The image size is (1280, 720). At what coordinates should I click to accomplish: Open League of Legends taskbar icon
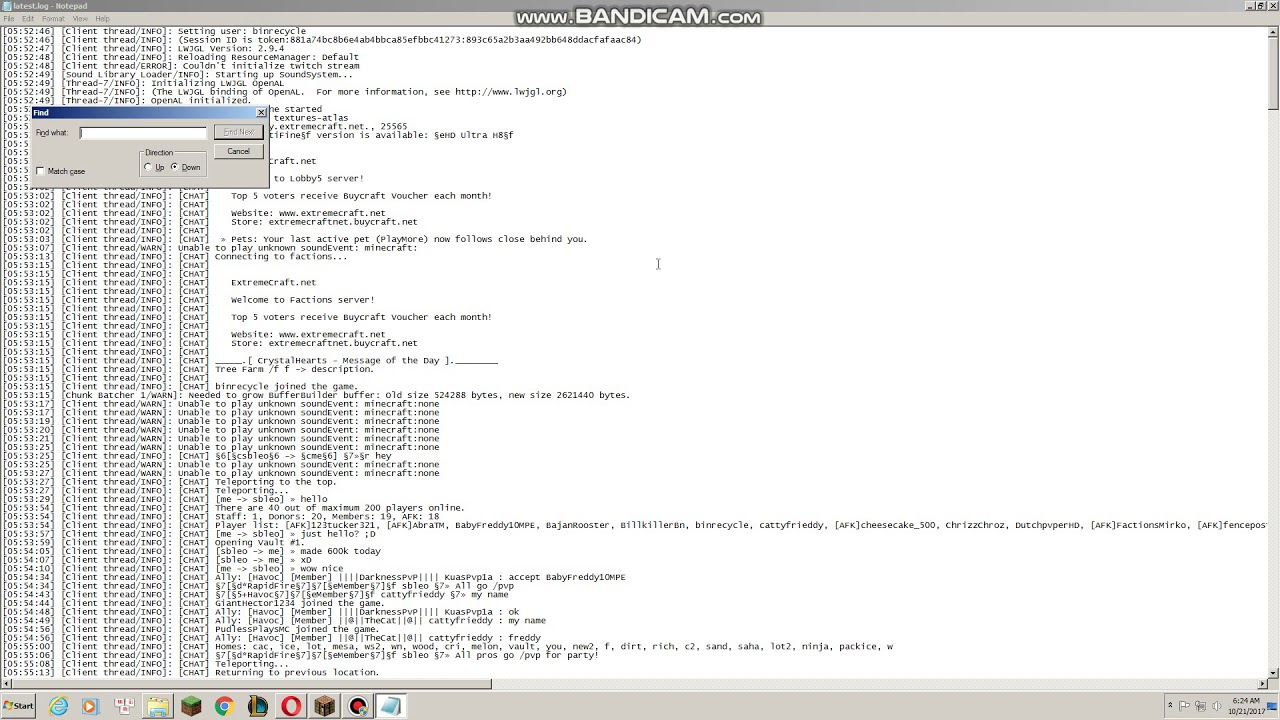[x=258, y=706]
